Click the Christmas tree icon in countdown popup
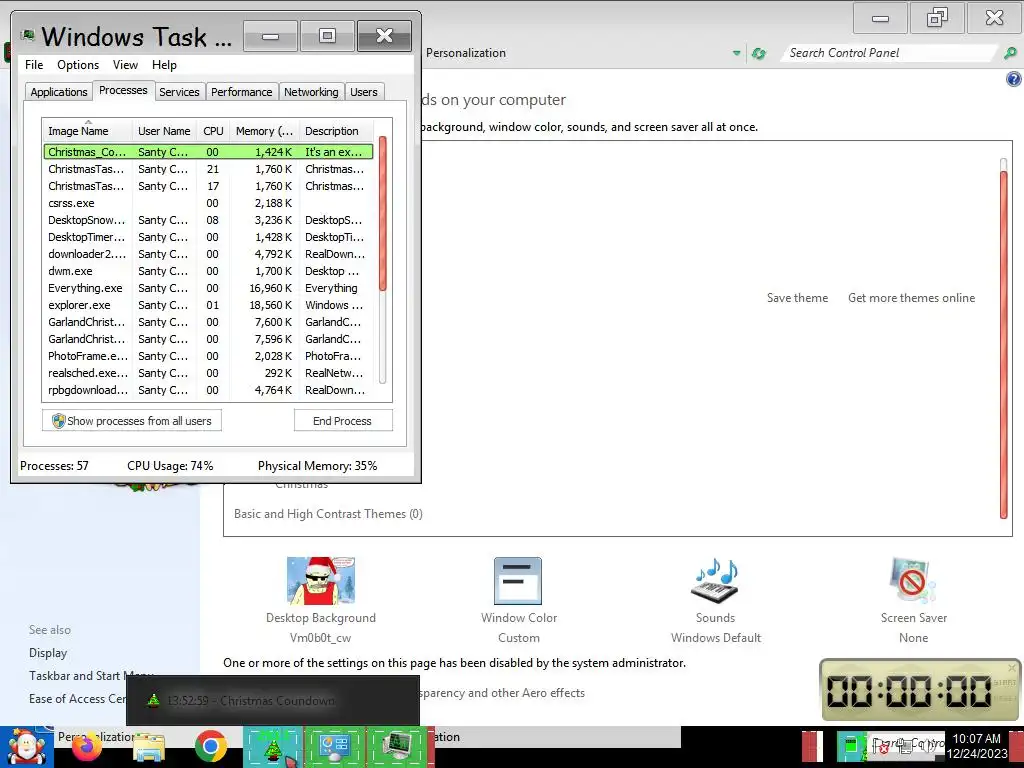Image resolution: width=1024 pixels, height=768 pixels. pyautogui.click(x=153, y=700)
